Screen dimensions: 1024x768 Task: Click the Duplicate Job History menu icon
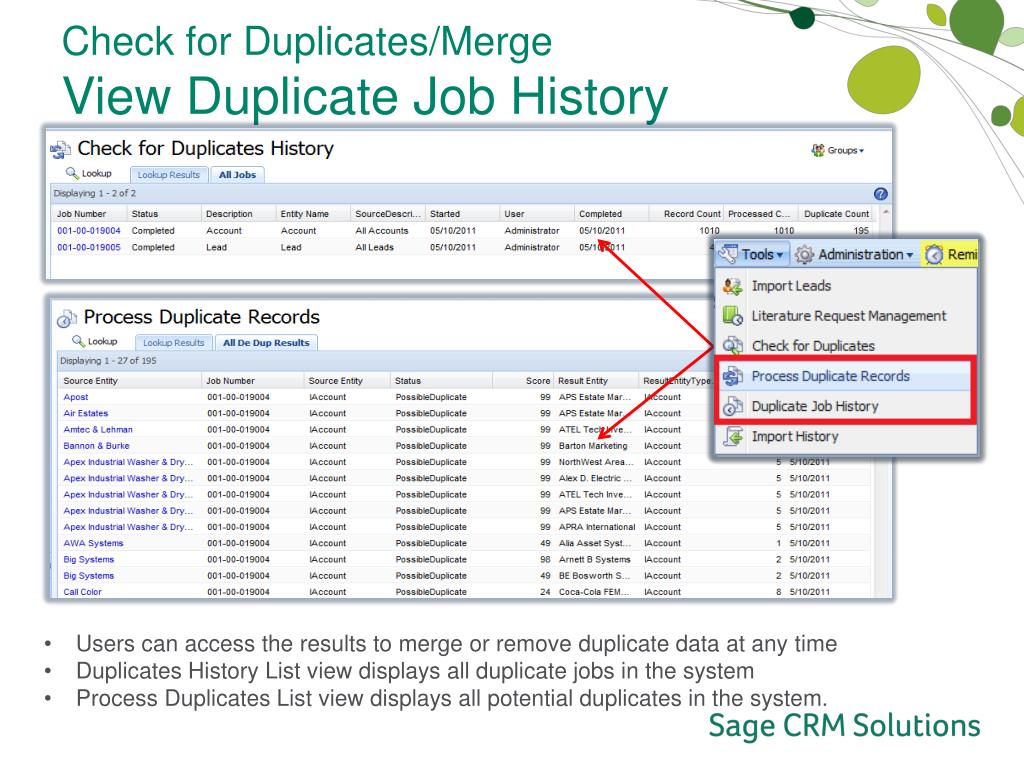click(733, 406)
